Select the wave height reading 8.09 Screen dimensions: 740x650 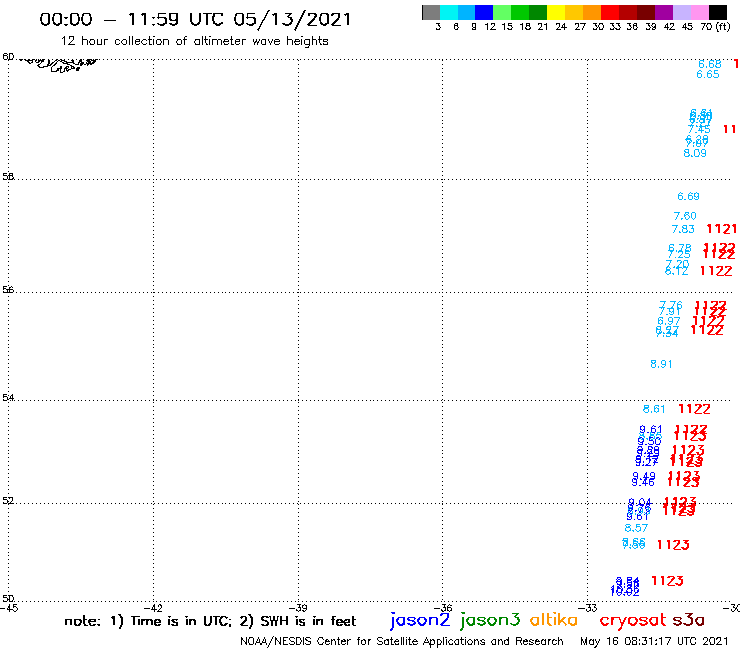(695, 153)
